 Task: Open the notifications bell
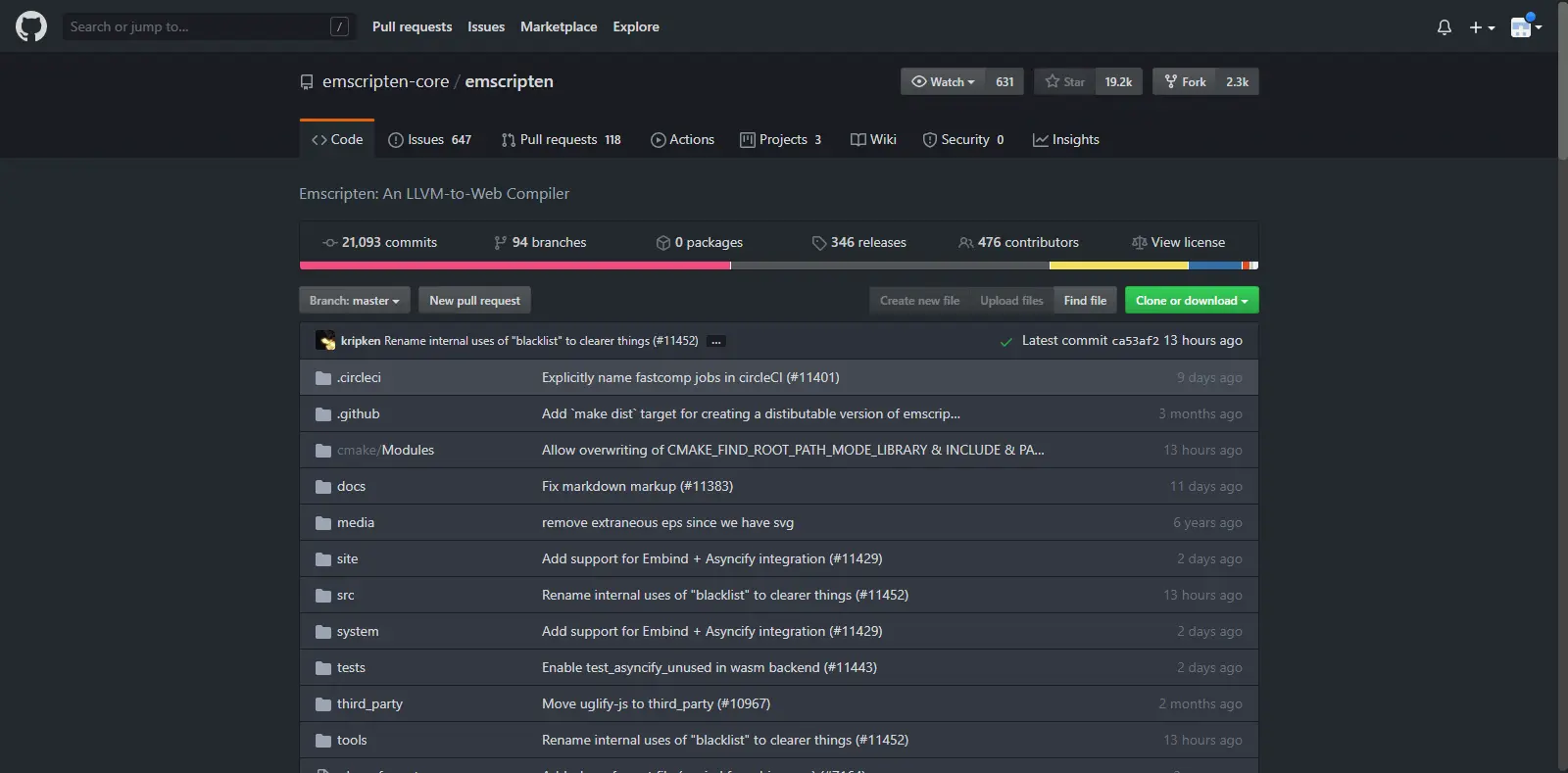click(x=1444, y=27)
